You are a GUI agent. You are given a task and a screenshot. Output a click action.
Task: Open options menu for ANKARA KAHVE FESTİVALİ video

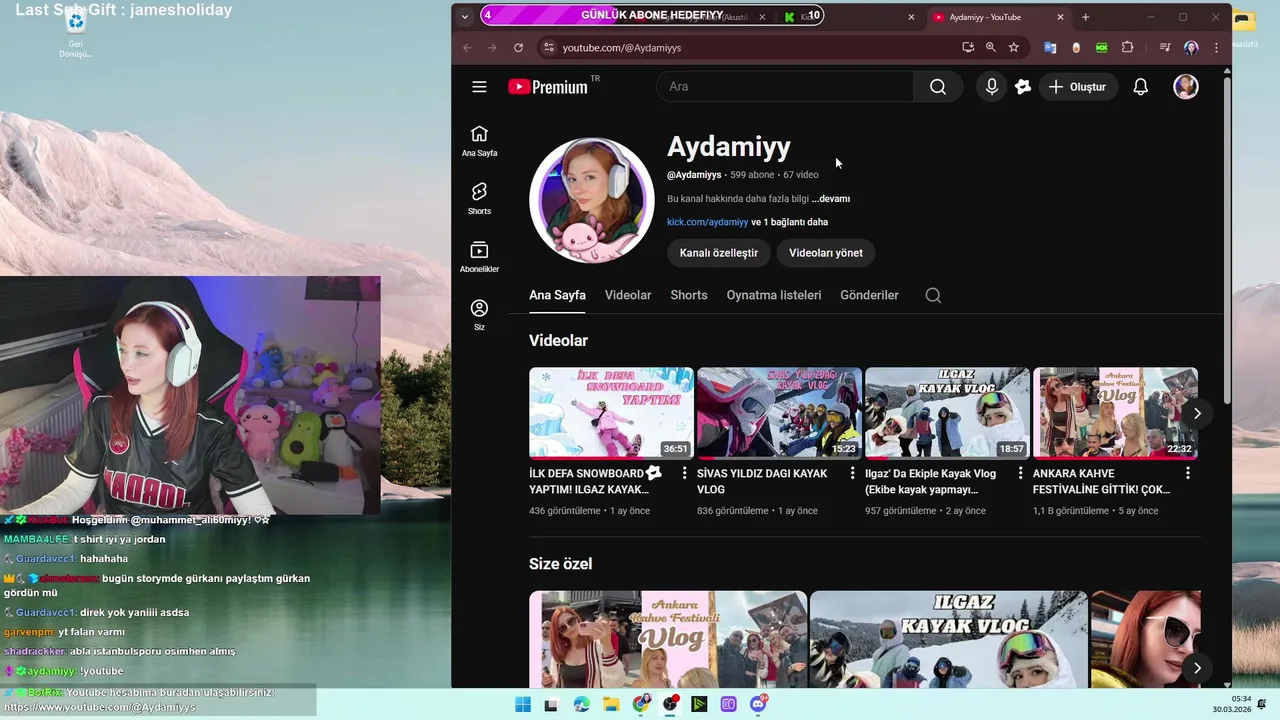coord(1188,473)
